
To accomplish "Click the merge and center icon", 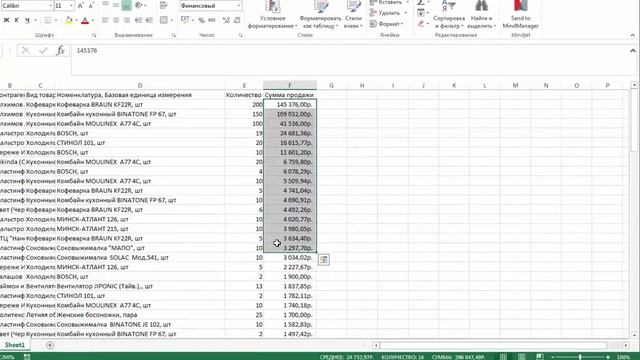I will (x=164, y=20).
